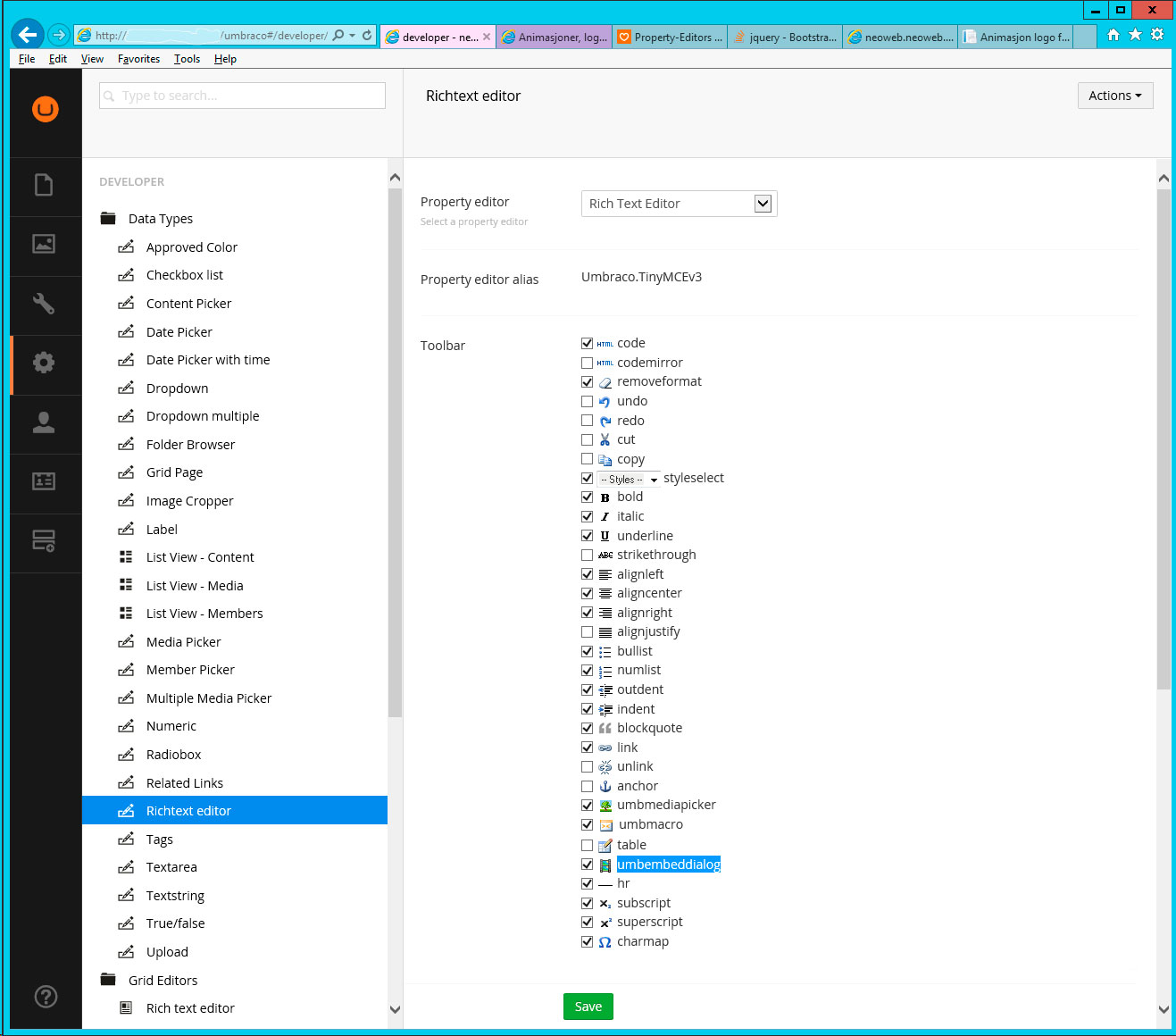The image size is (1176, 1036).
Task: Open the Edit menu
Action: [58, 59]
